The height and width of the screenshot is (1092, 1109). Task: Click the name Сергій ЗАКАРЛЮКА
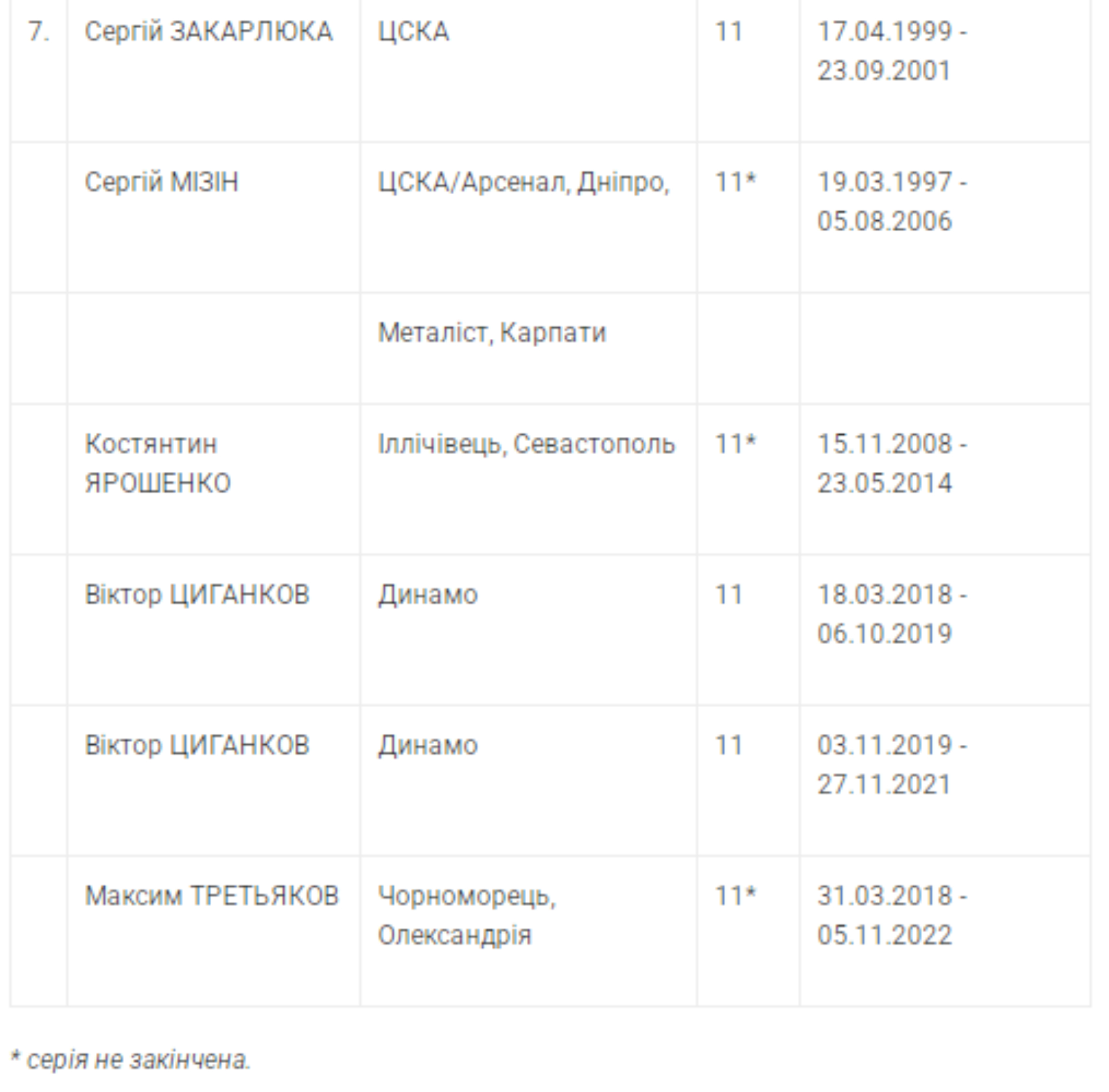point(208,32)
